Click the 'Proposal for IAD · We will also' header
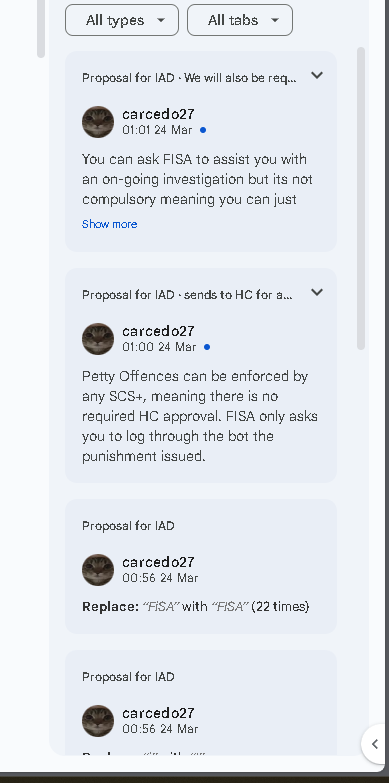This screenshot has height=783, width=389. coord(189,78)
